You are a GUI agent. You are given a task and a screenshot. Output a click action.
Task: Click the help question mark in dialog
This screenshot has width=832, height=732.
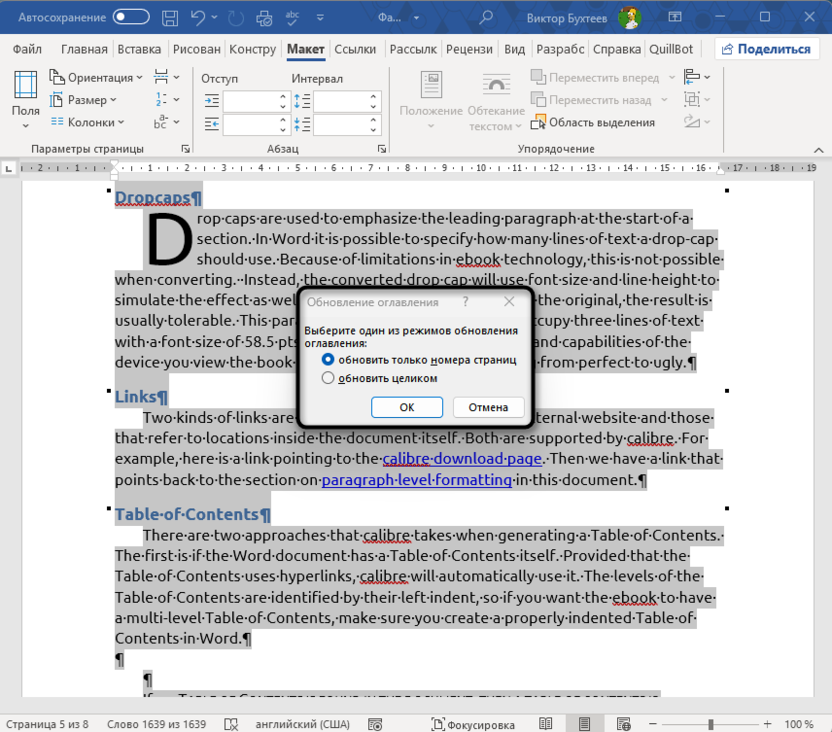click(465, 301)
